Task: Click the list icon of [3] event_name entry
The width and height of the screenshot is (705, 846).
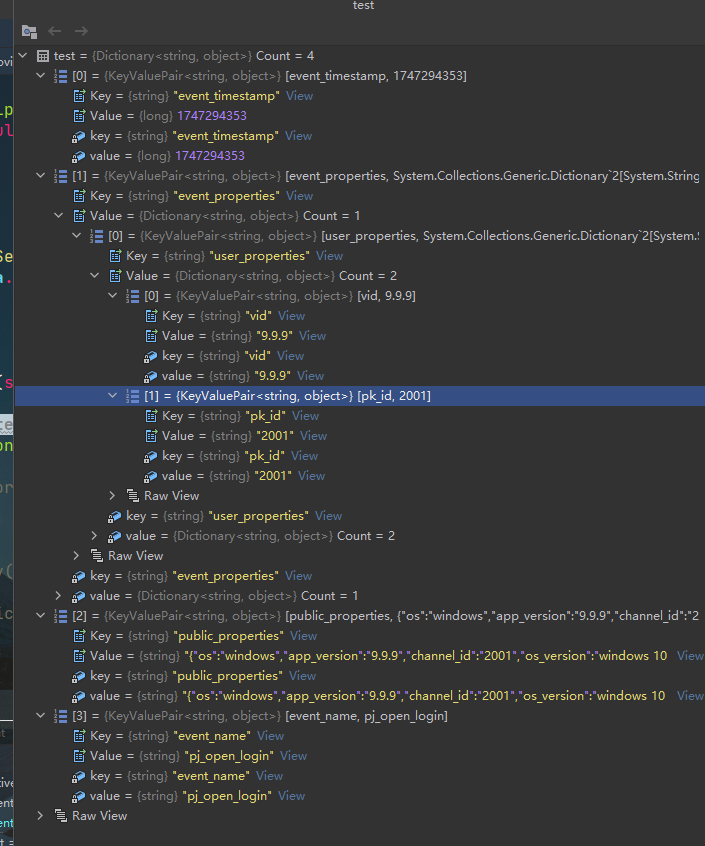Action: (60, 716)
